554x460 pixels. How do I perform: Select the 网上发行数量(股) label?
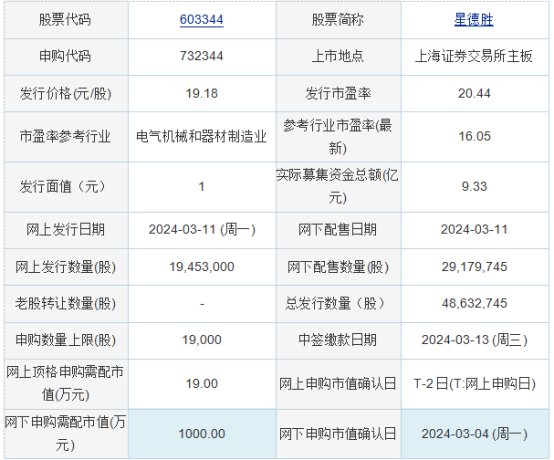(65, 267)
